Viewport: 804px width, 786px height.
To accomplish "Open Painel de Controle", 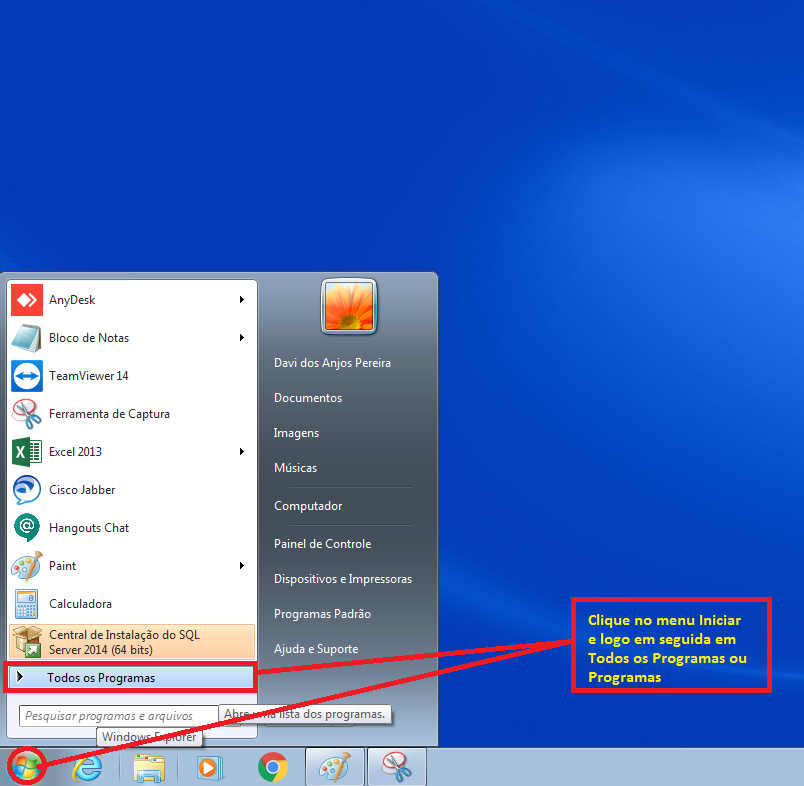I will coord(323,544).
